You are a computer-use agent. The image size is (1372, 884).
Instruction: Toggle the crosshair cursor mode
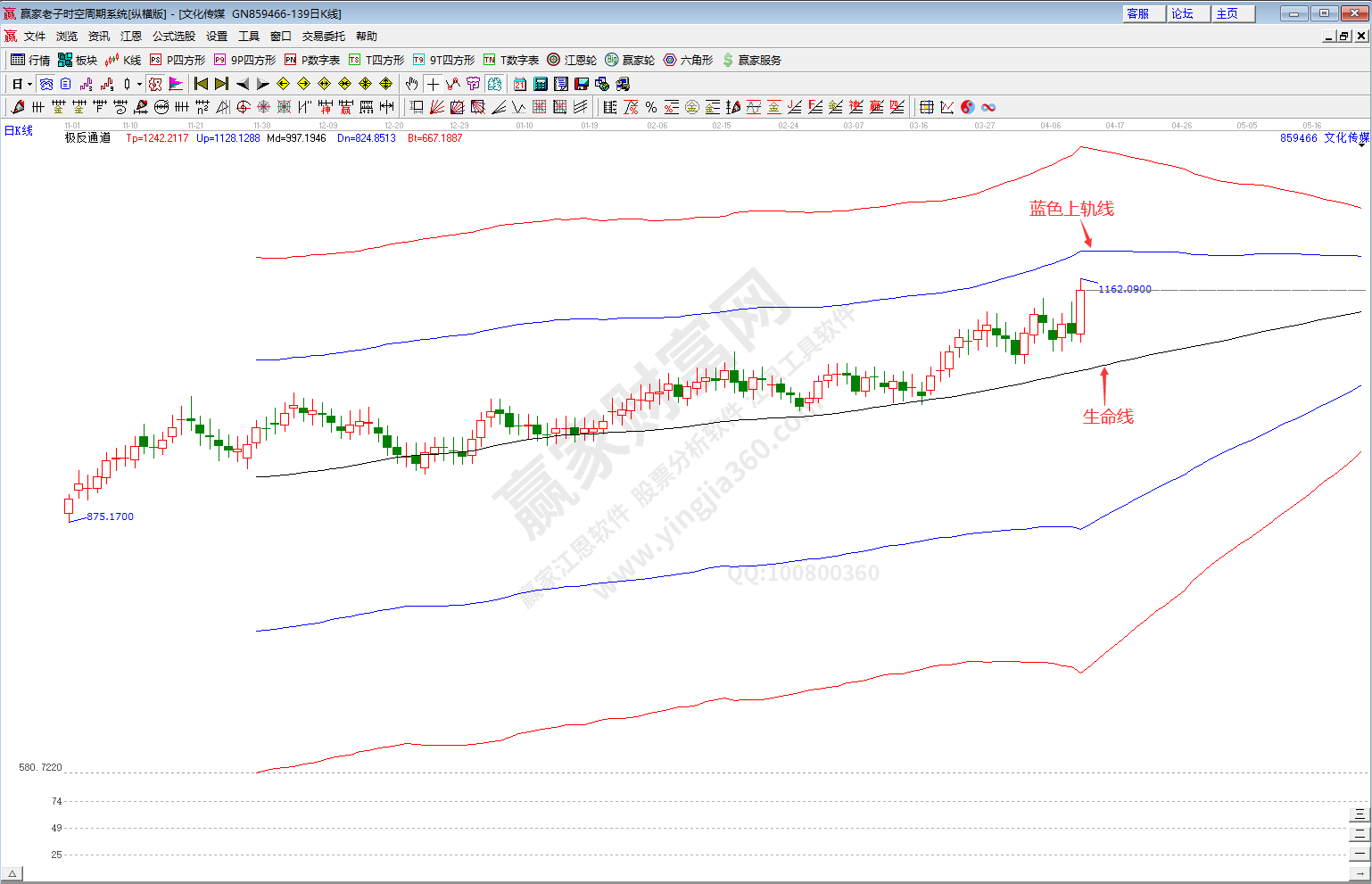click(433, 84)
